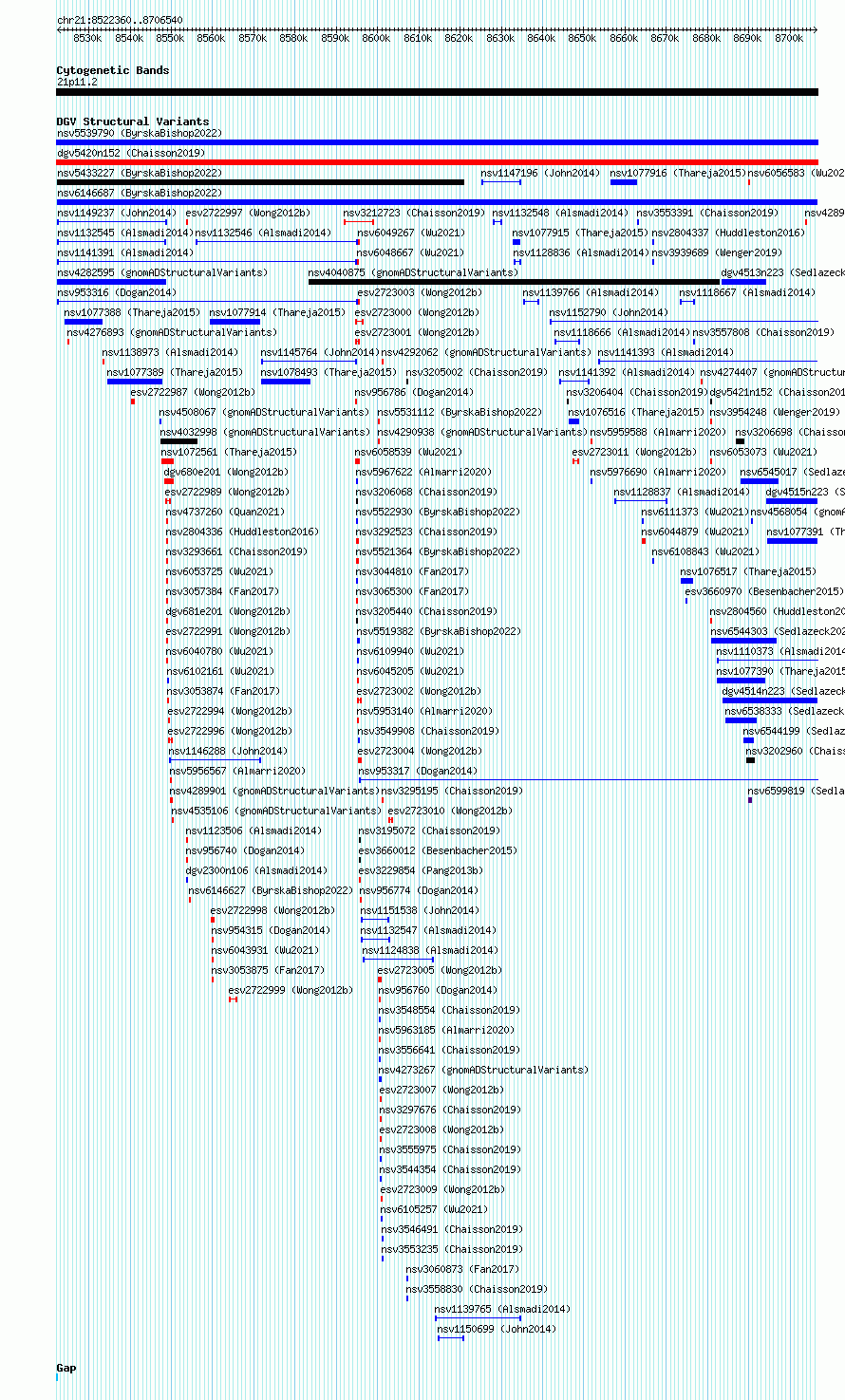Click nsv3553391 (Chaisson2019) label
The image size is (845, 1400).
point(707,213)
